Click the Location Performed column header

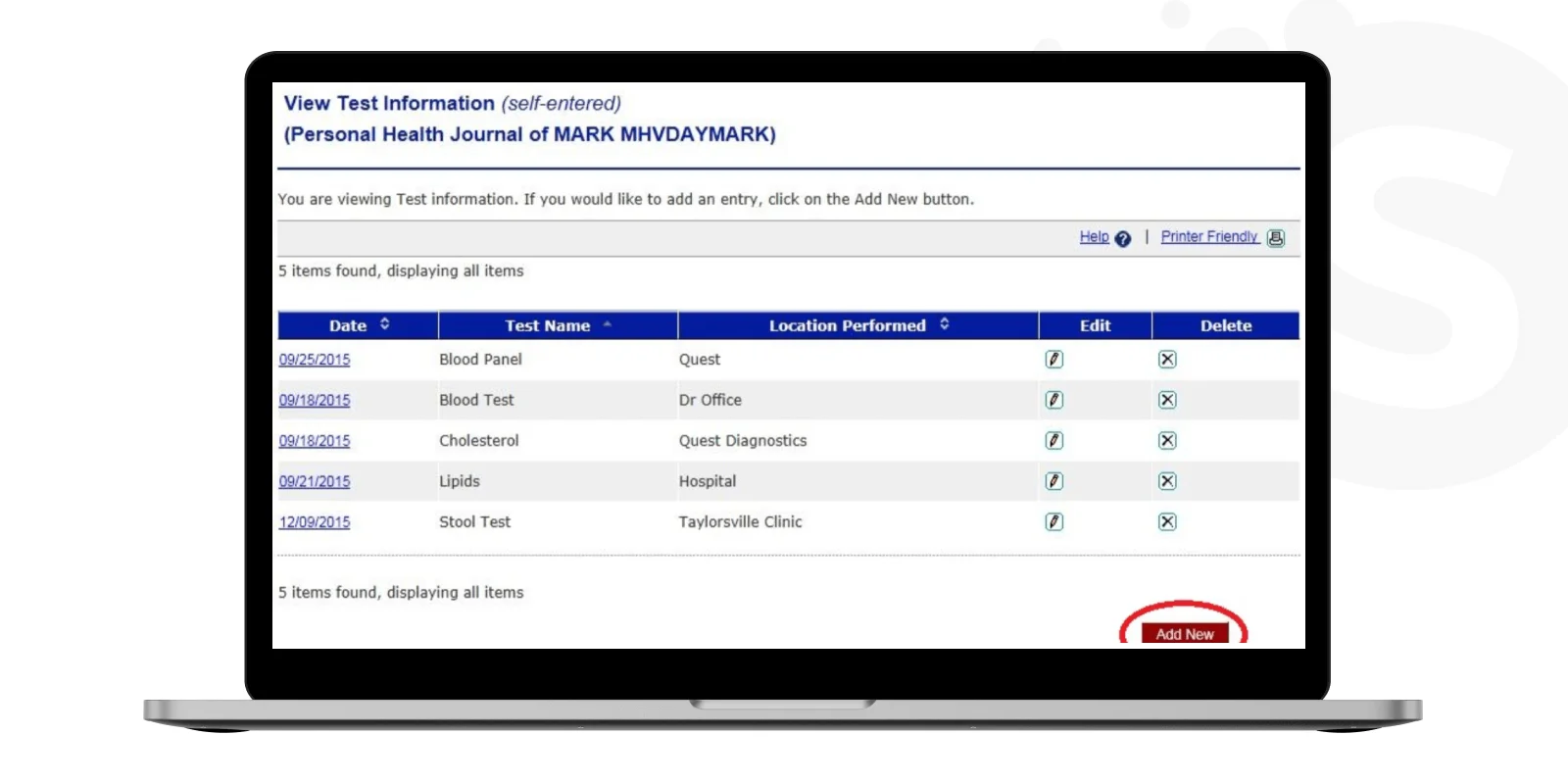tap(858, 325)
